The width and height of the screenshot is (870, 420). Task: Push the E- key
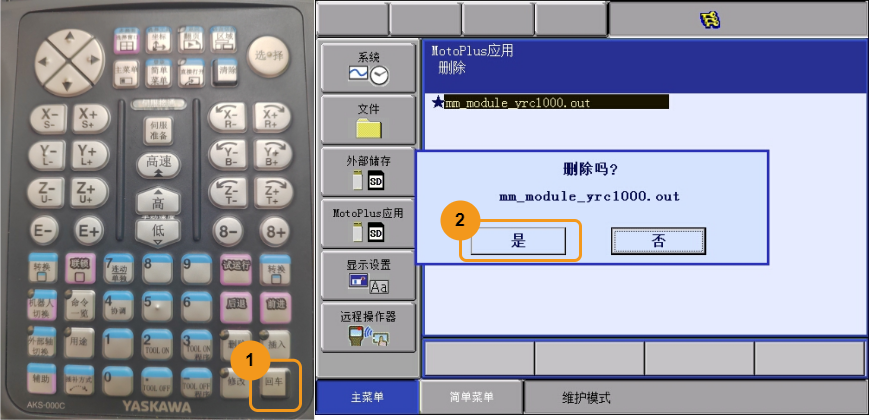[44, 231]
